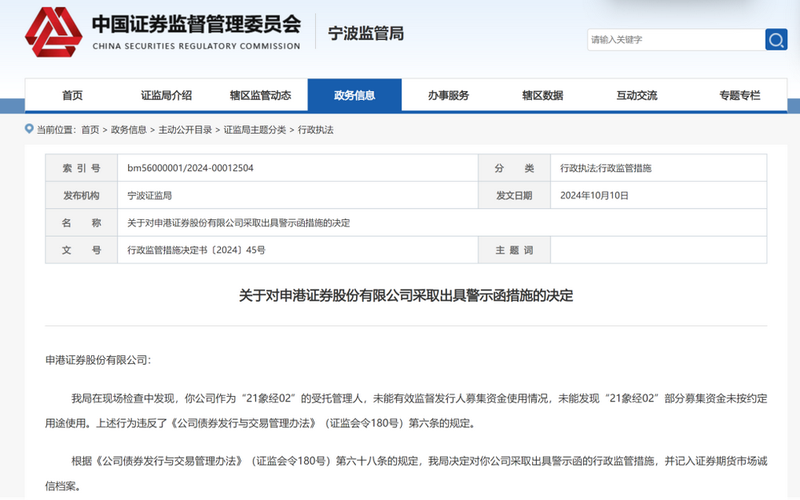Click index number bm56000001/2024-00012504
The width and height of the screenshot is (800, 500).
point(190,168)
